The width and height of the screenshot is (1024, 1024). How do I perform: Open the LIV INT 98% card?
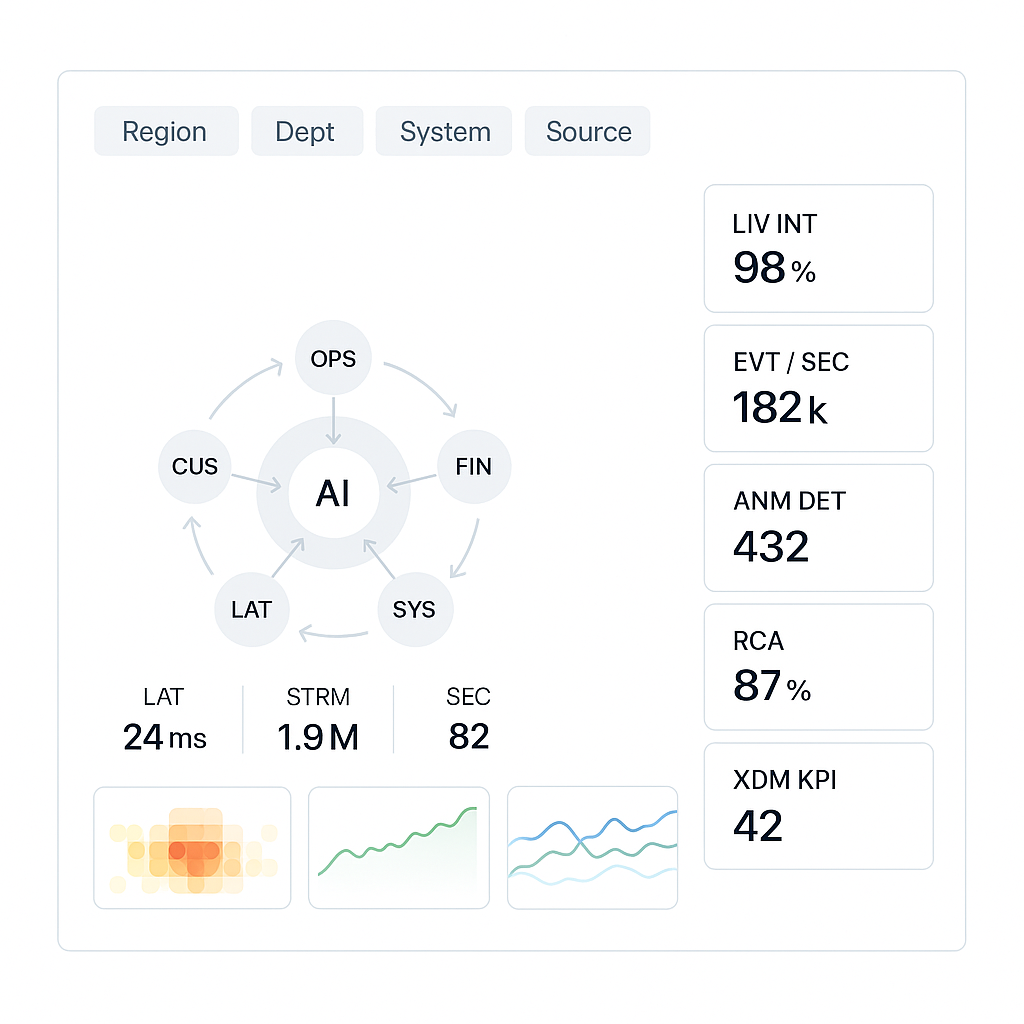pos(818,249)
